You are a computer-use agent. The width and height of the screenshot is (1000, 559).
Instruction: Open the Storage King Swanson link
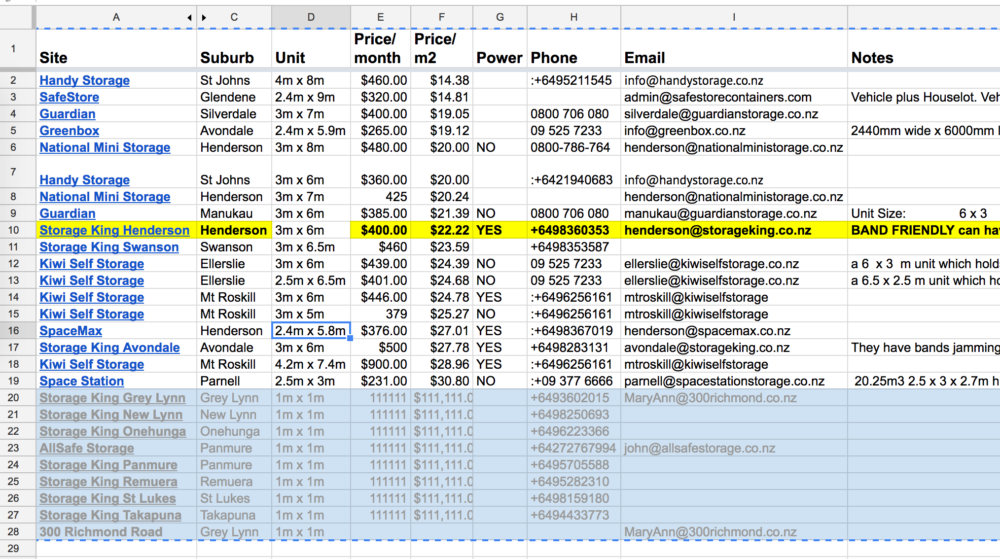pyautogui.click(x=109, y=247)
